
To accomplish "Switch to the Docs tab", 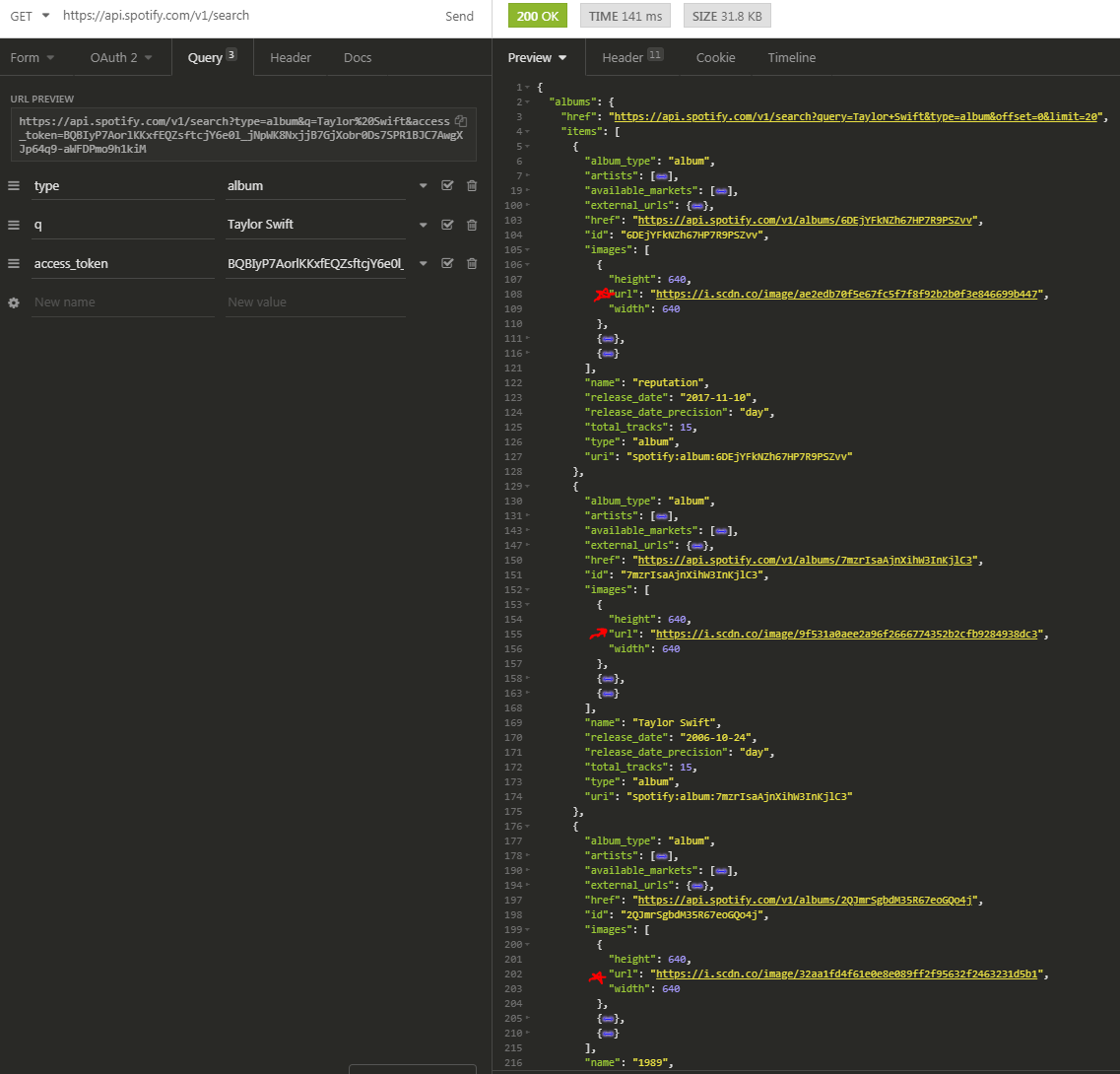I will 358,58.
